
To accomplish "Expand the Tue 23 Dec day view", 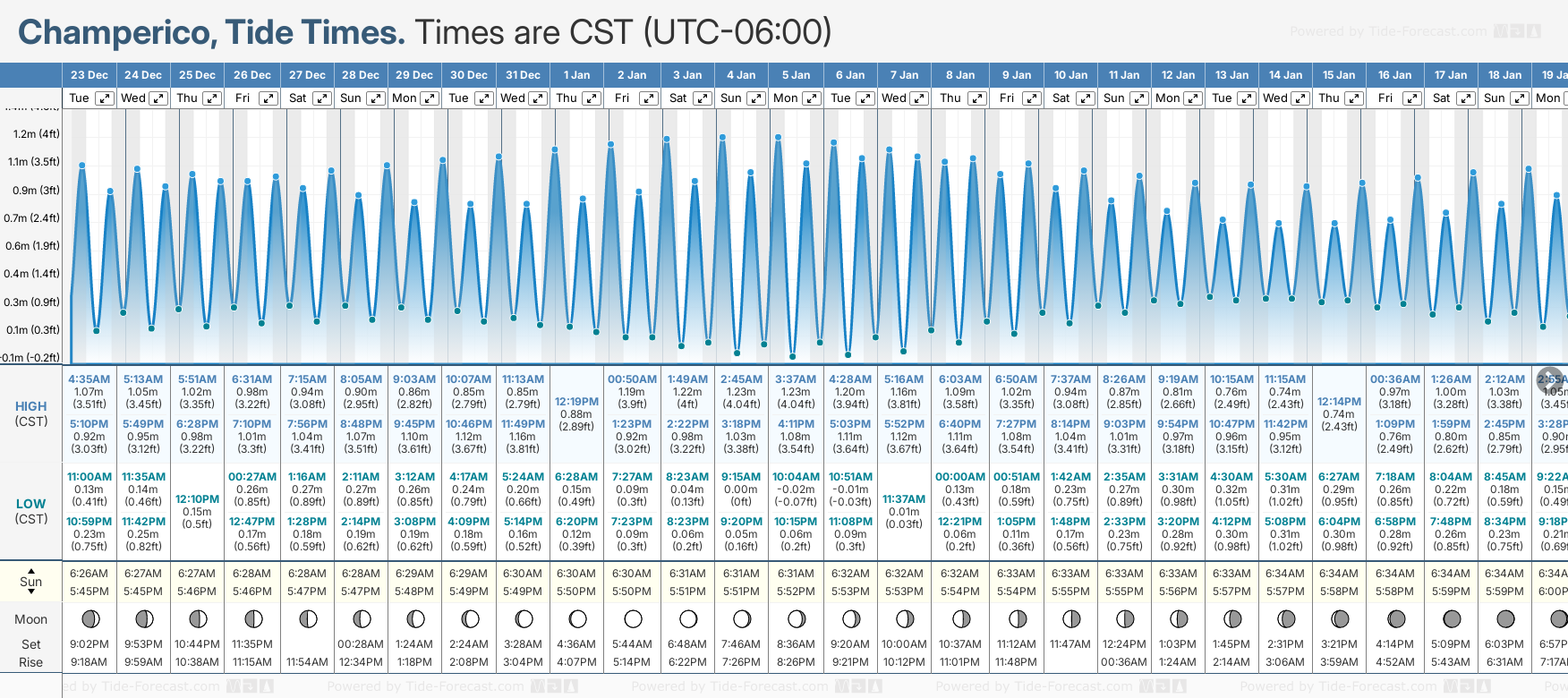I will tap(105, 98).
